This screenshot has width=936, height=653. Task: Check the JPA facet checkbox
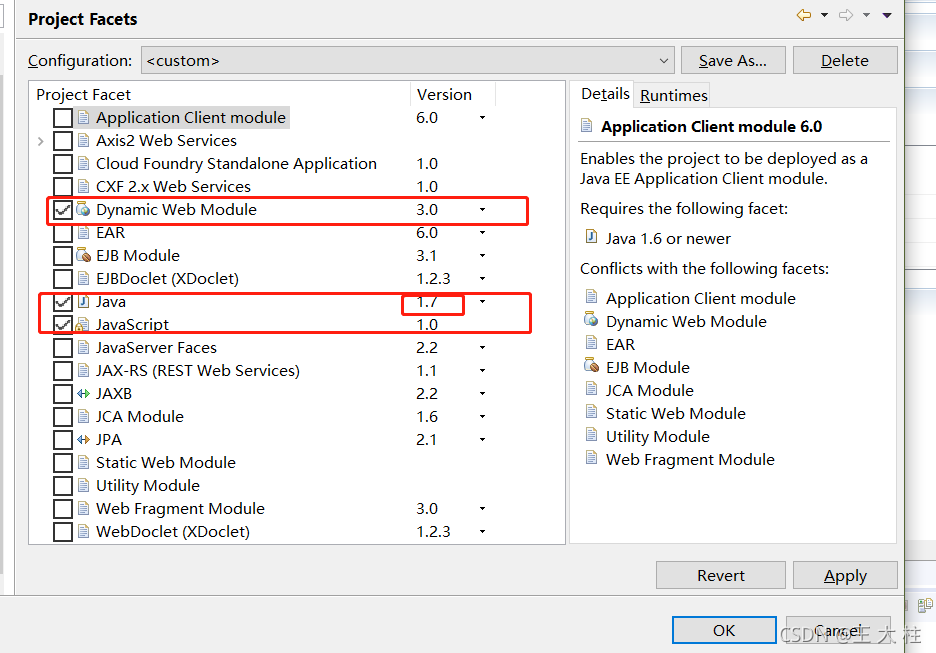point(63,440)
